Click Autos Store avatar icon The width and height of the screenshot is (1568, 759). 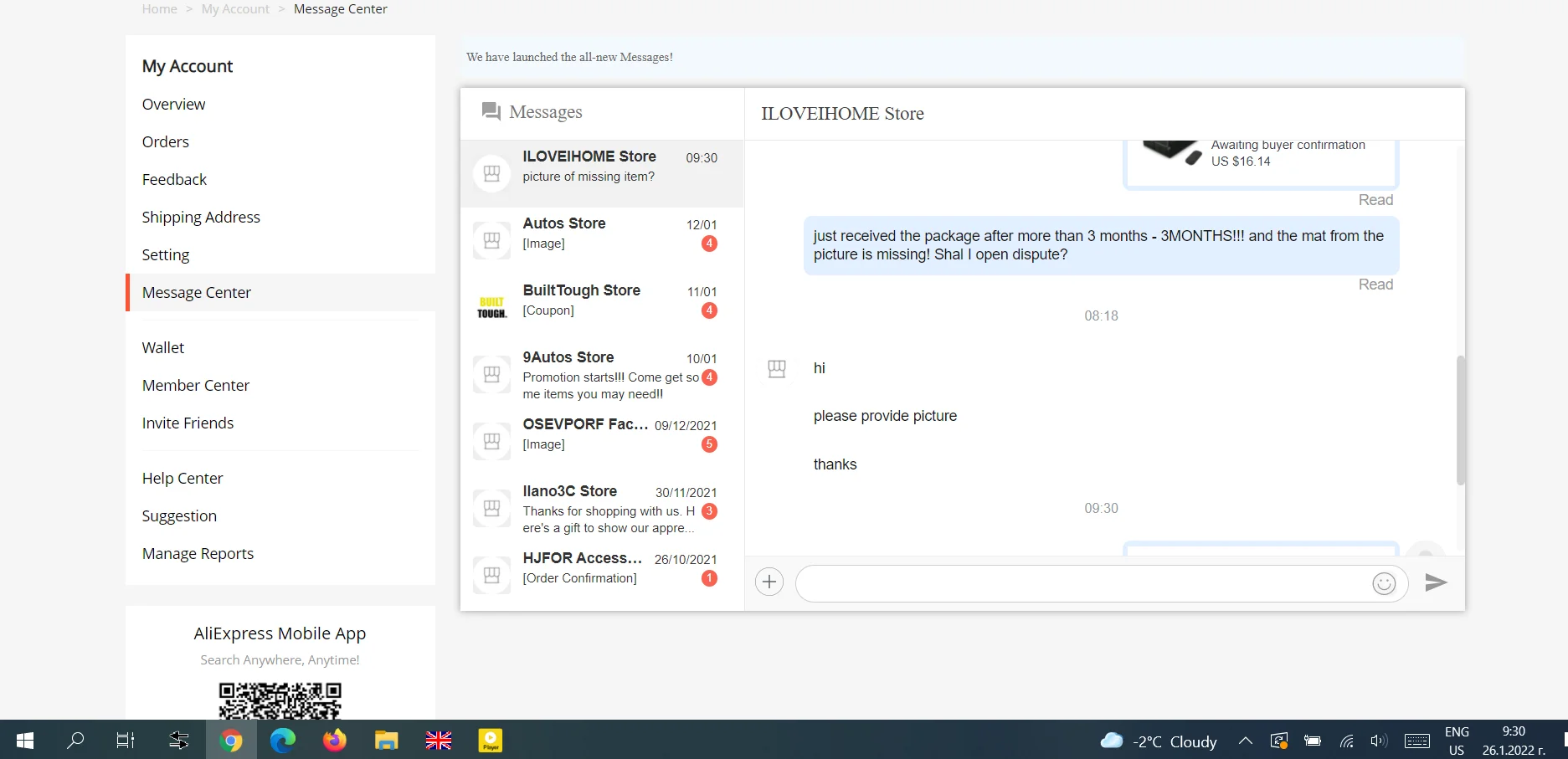tap(492, 241)
